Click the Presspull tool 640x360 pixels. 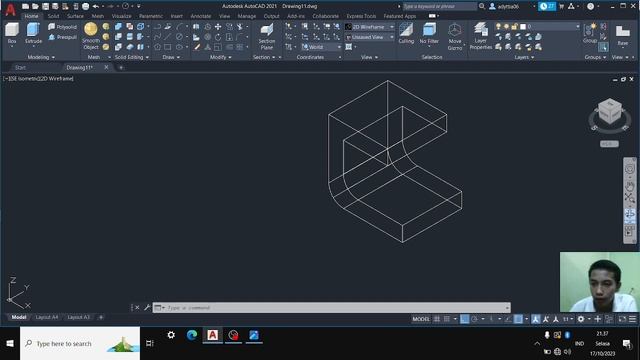click(62, 37)
